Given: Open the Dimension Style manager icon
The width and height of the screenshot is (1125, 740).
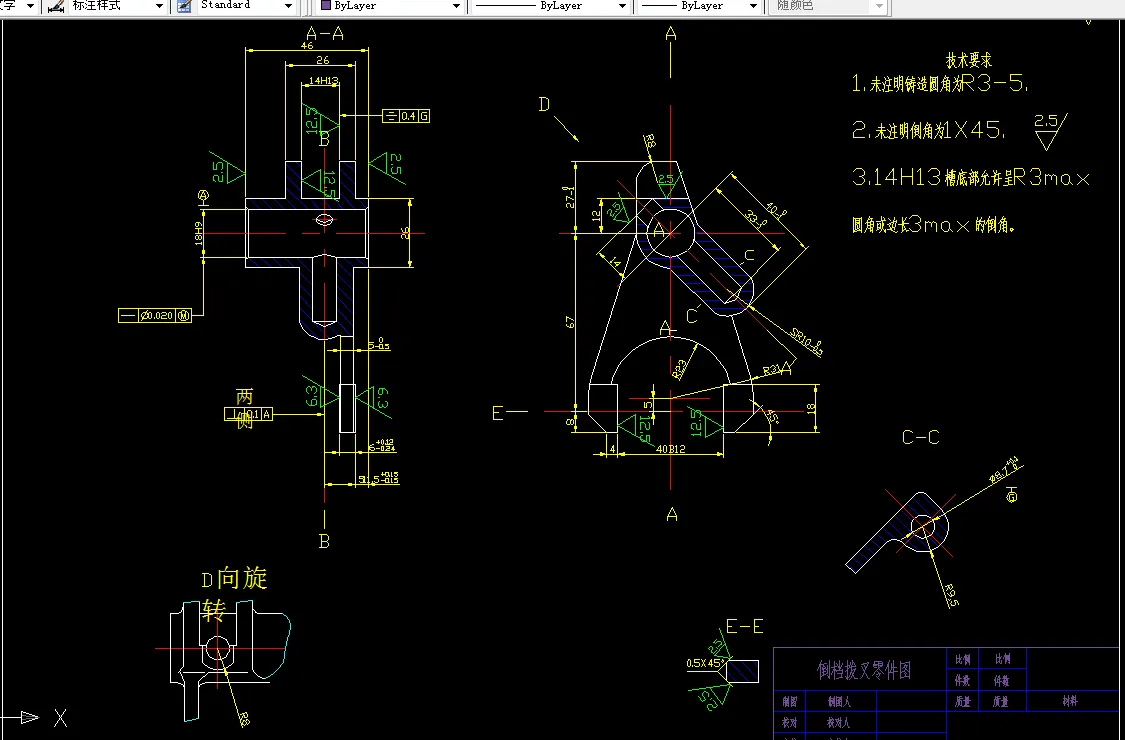Looking at the screenshot, I should (56, 6).
